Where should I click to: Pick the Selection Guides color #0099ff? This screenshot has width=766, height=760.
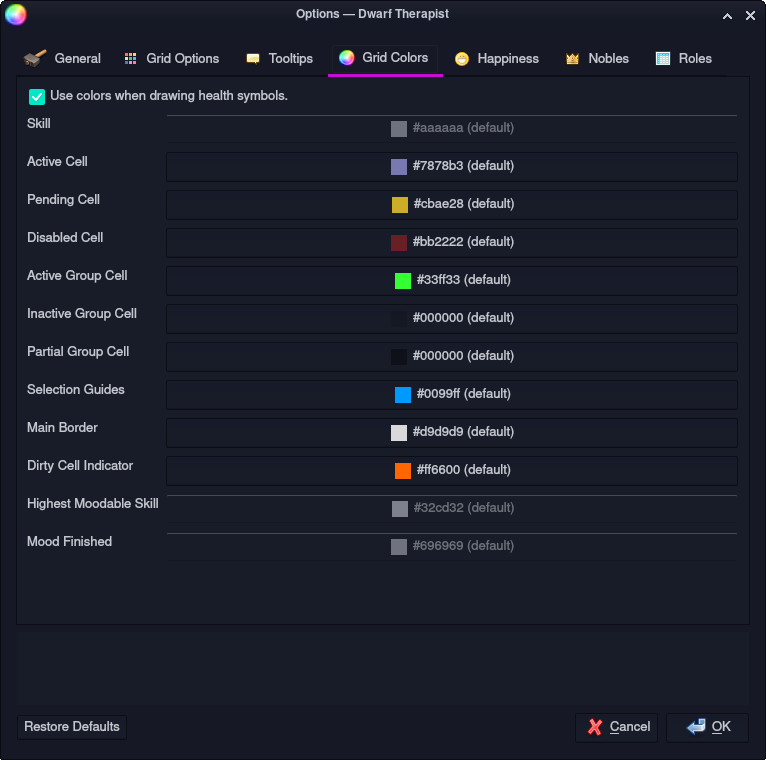click(452, 395)
